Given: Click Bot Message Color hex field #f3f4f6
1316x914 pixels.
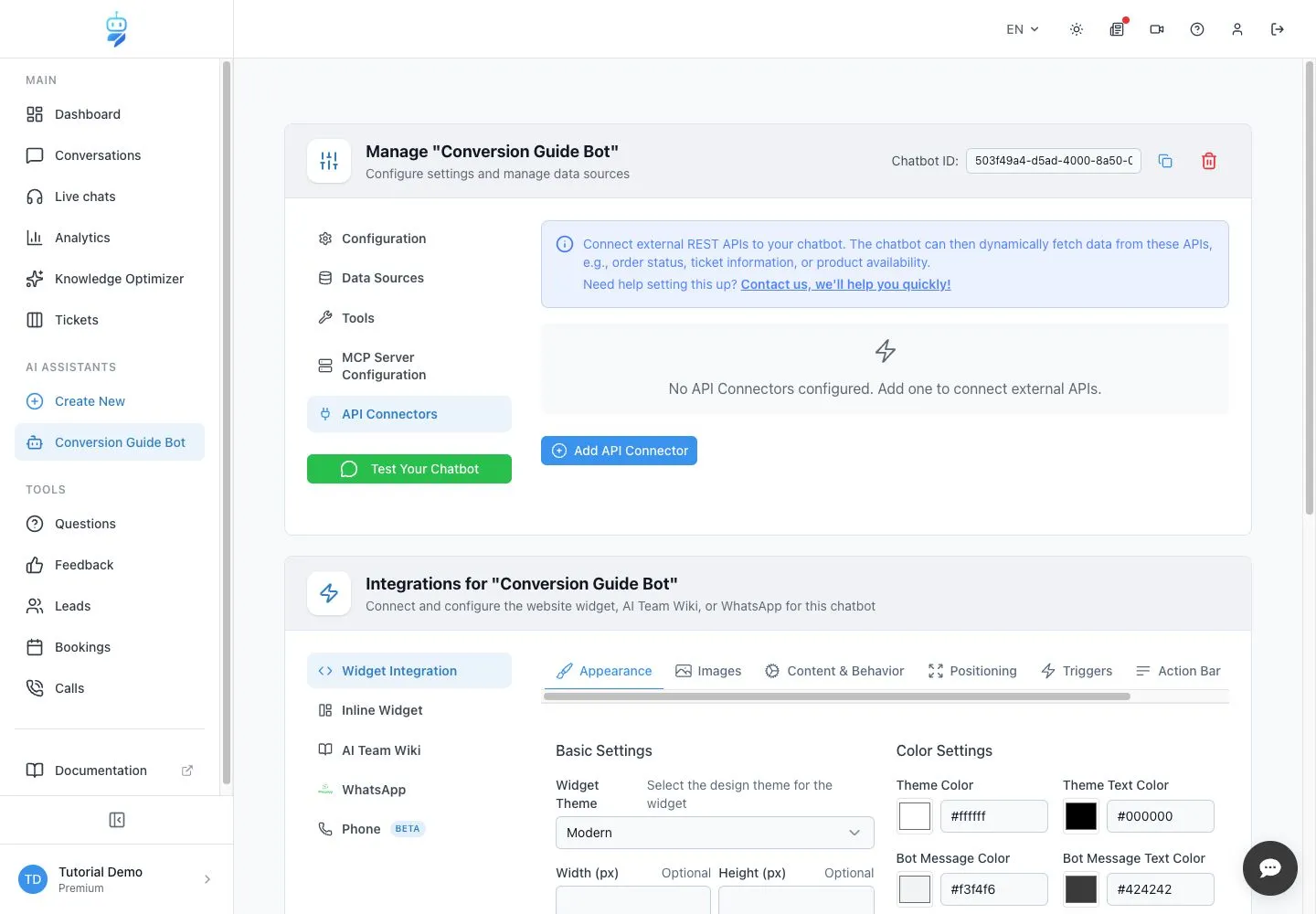Looking at the screenshot, I should 994,889.
